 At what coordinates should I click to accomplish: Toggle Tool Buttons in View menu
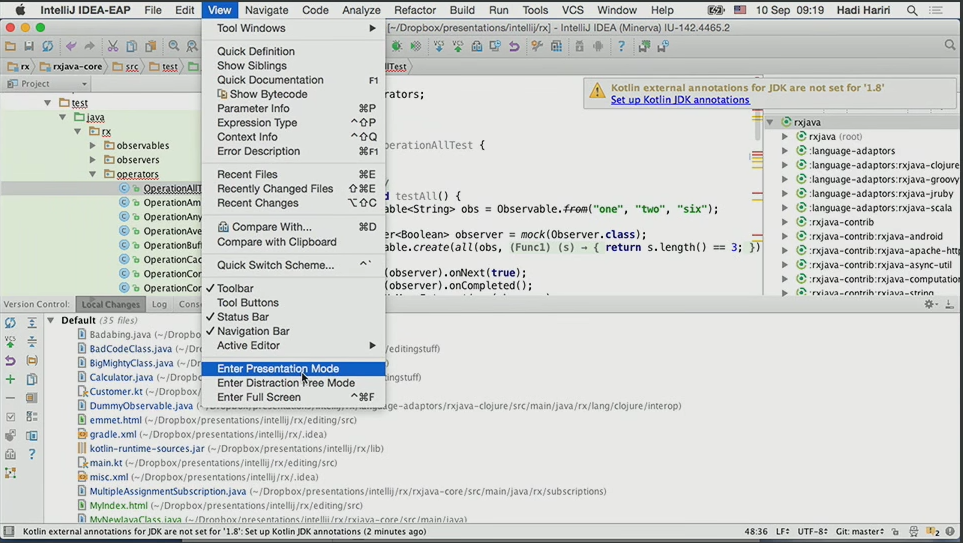294,302
